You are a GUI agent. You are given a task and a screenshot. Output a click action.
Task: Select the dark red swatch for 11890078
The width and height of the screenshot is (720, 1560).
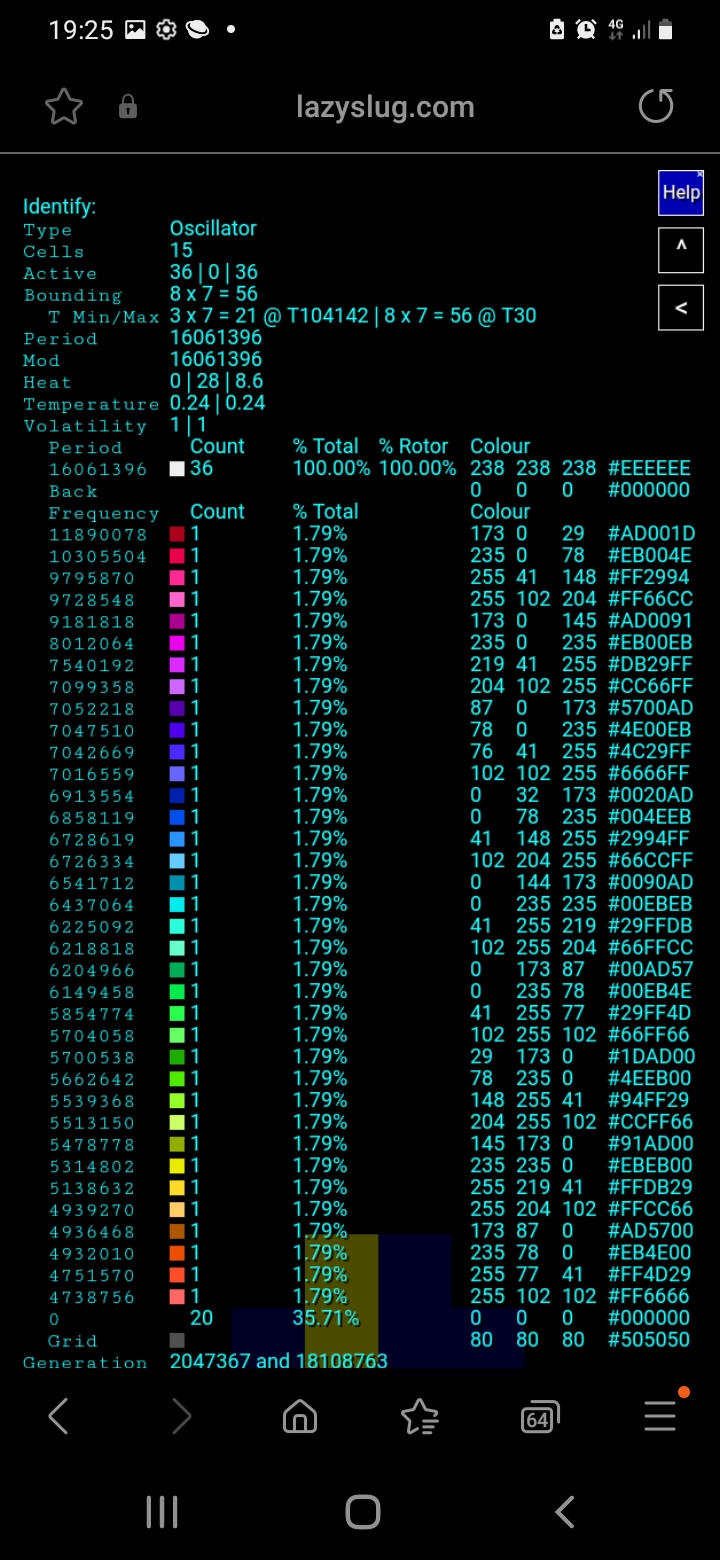click(x=177, y=534)
